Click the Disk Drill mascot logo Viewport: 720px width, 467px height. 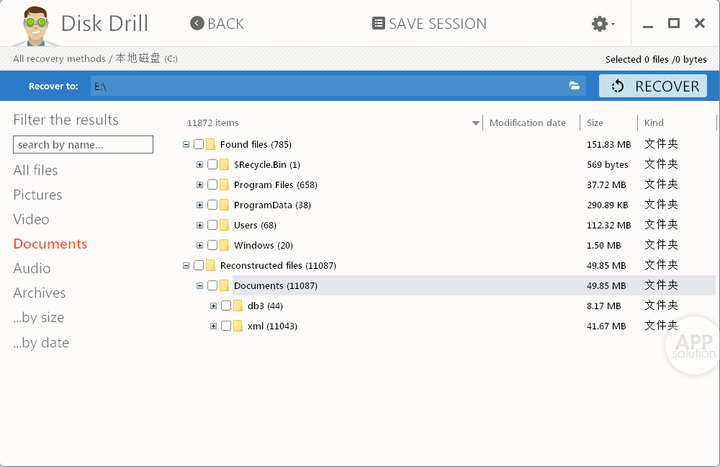(35, 26)
